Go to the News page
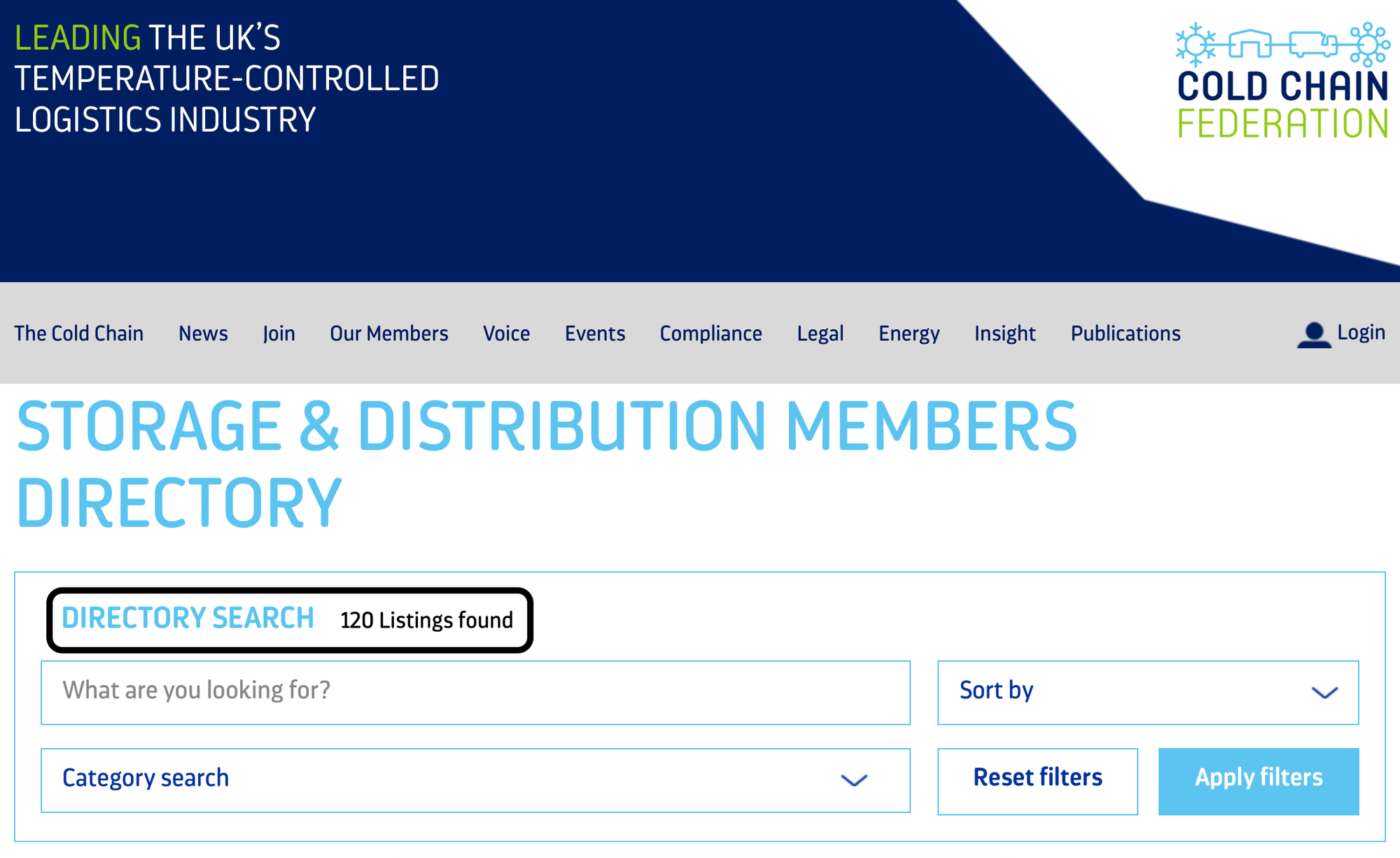Viewport: 1400px width, 858px height. 203,333
